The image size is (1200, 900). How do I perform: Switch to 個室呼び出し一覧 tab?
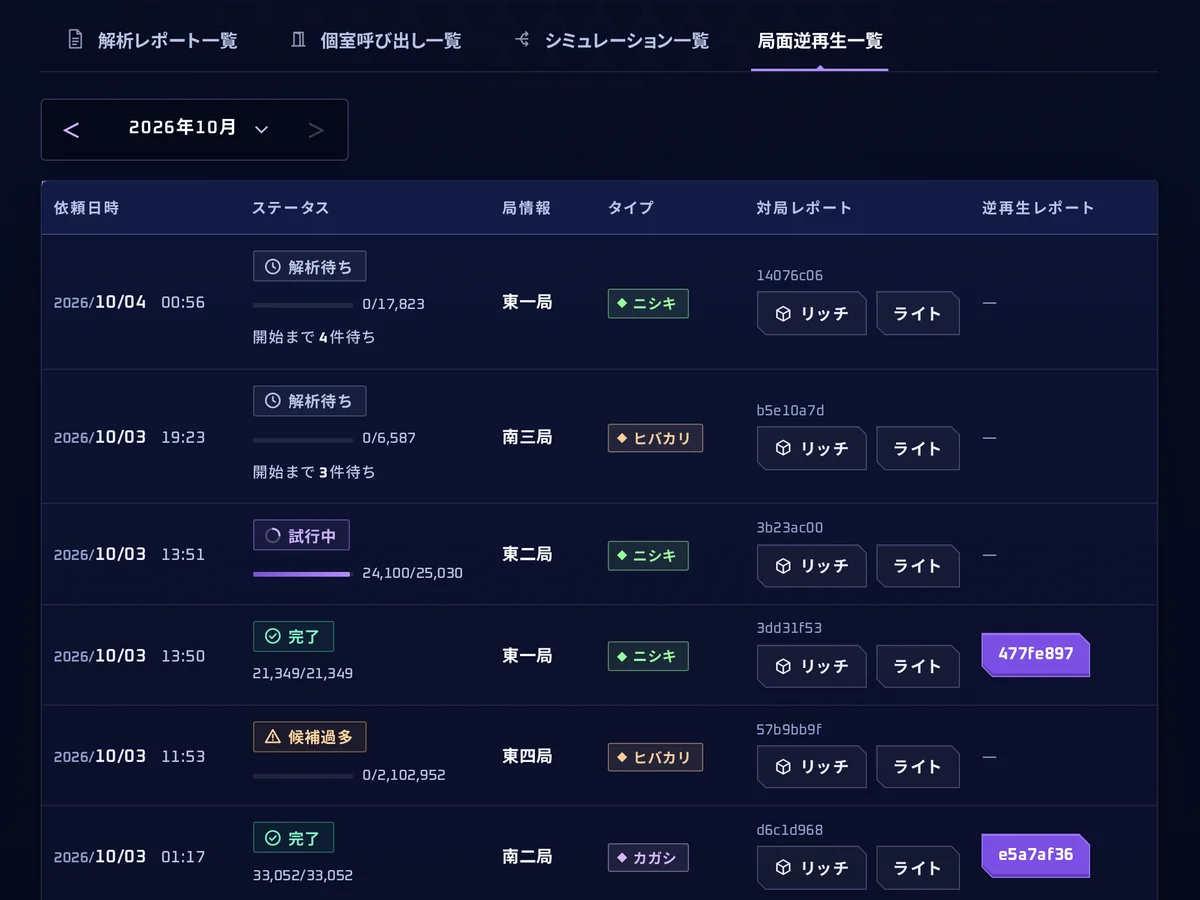tap(375, 41)
